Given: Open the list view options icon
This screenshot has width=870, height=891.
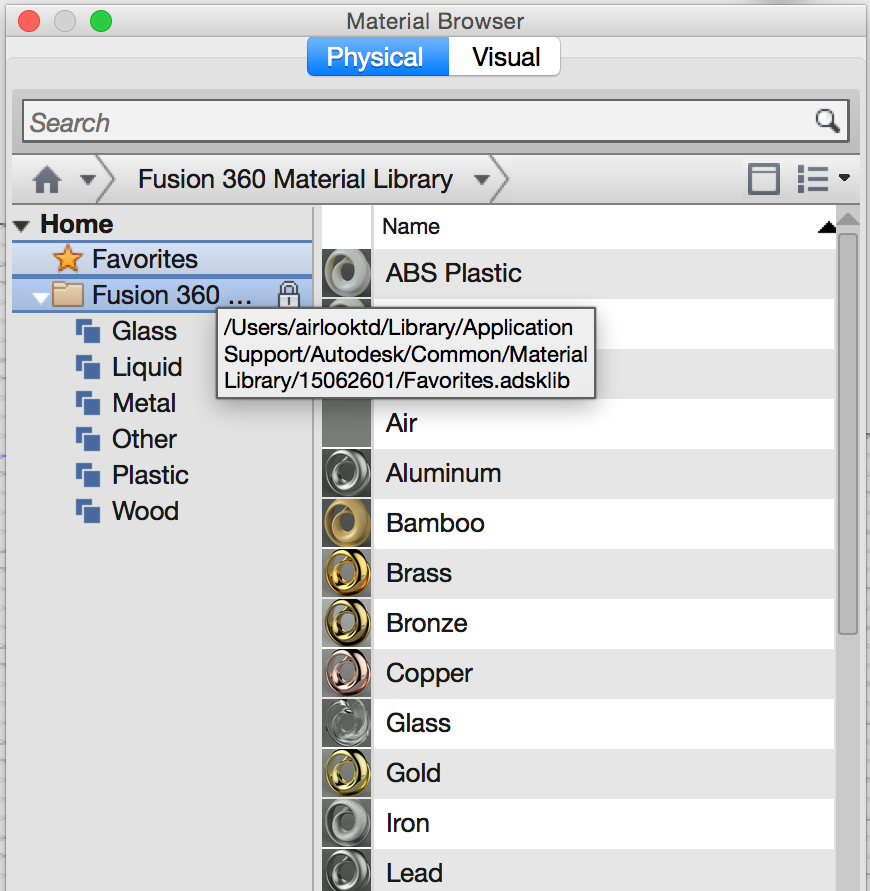Looking at the screenshot, I should [813, 180].
